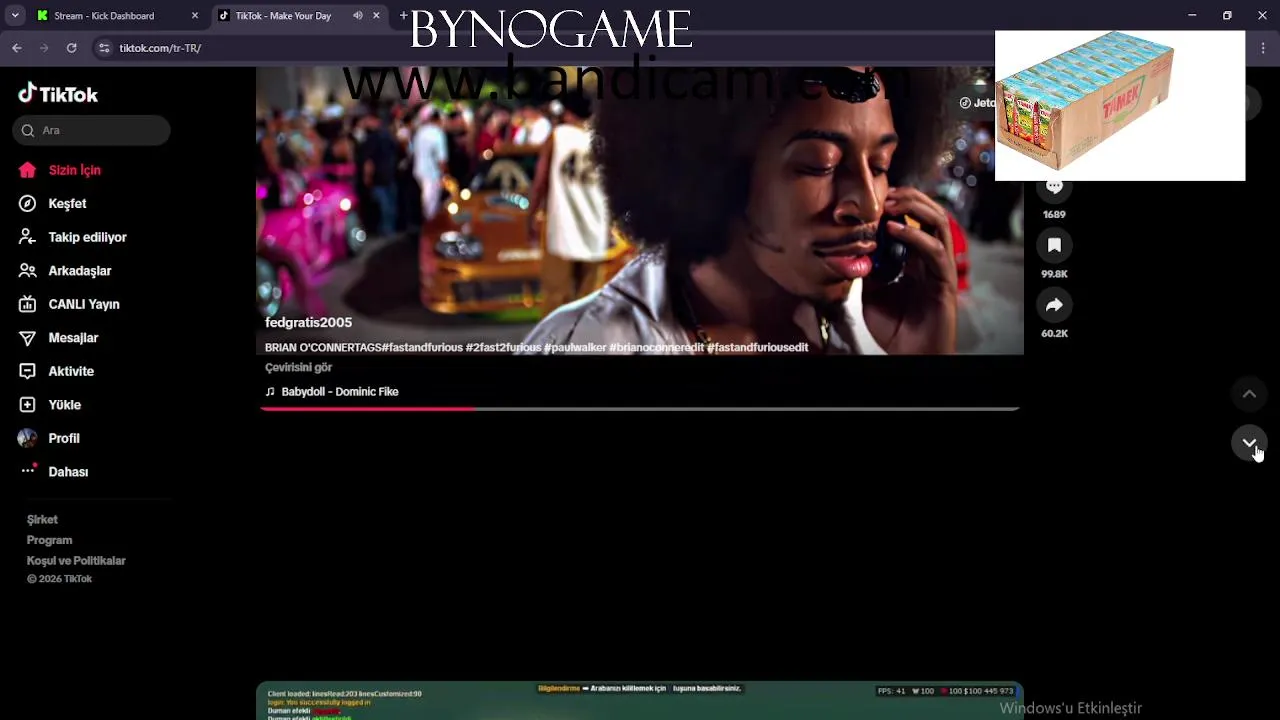The height and width of the screenshot is (720, 1280).
Task: Click the #fastandfuriousedit hashtag
Action: pos(757,348)
